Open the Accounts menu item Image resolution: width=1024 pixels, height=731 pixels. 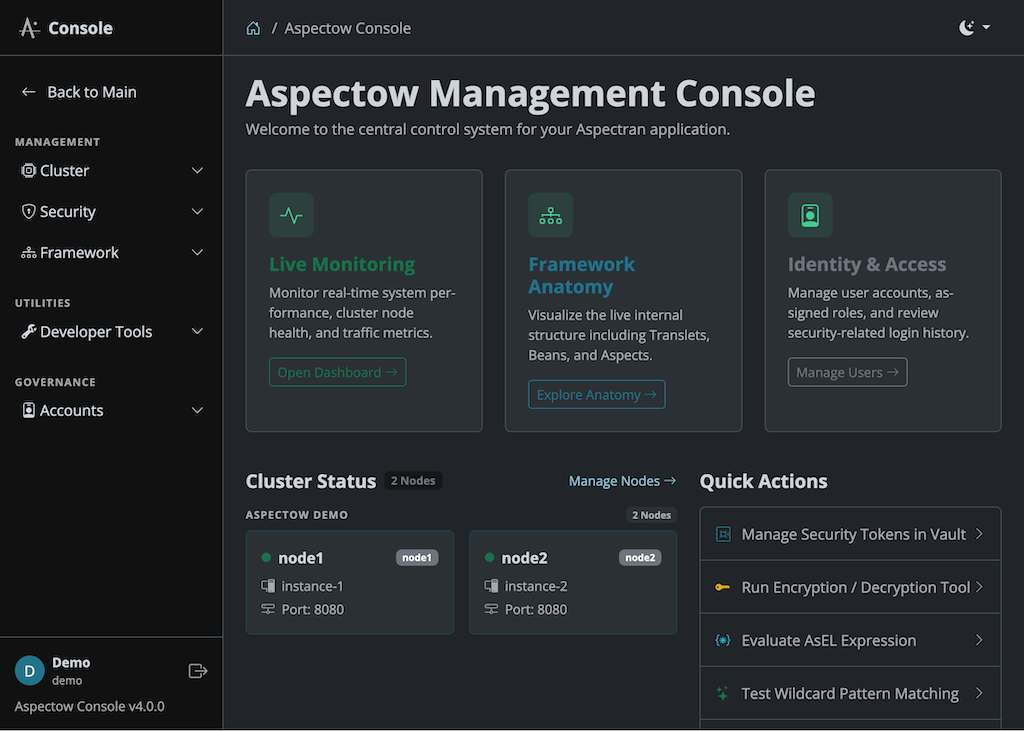click(x=111, y=410)
